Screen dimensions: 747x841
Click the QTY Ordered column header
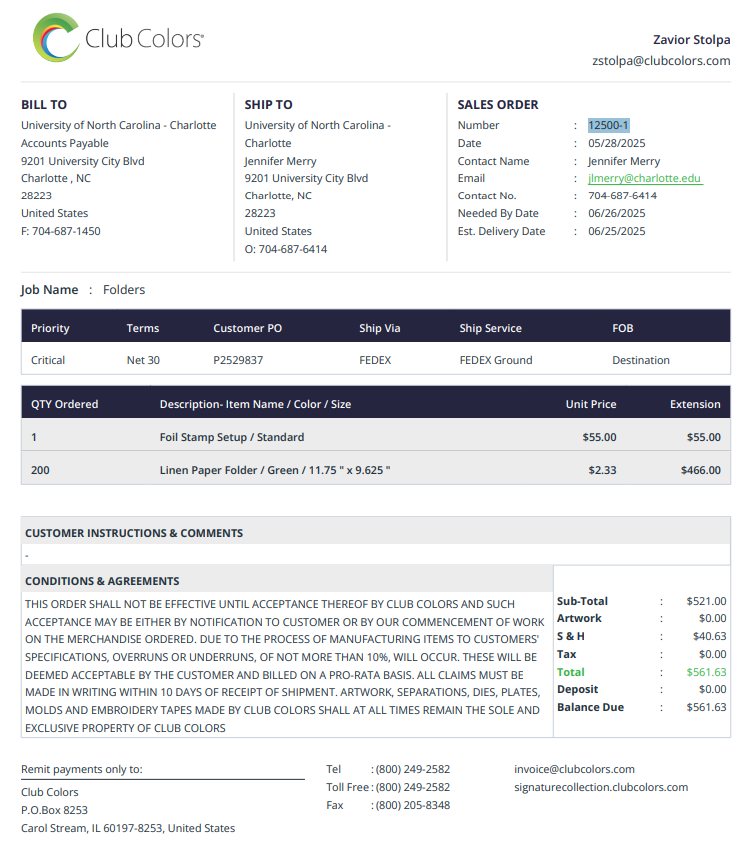[x=64, y=404]
